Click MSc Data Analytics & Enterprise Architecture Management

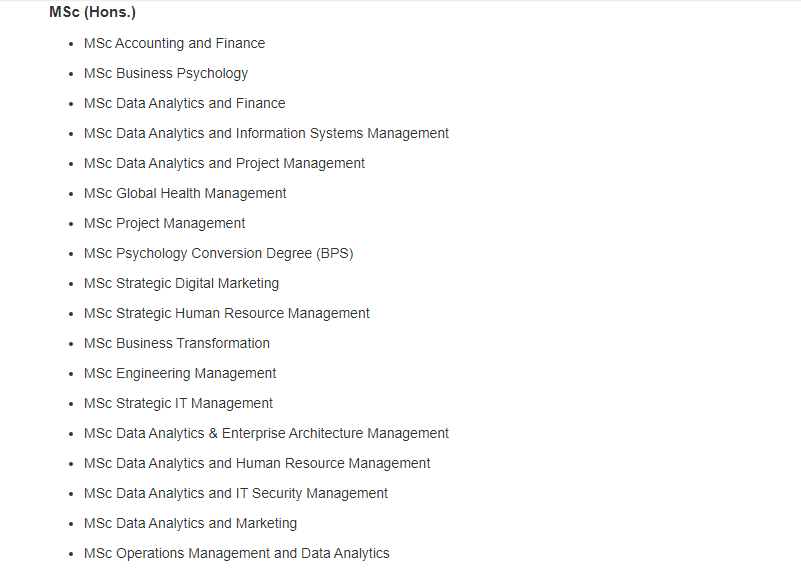coord(266,434)
